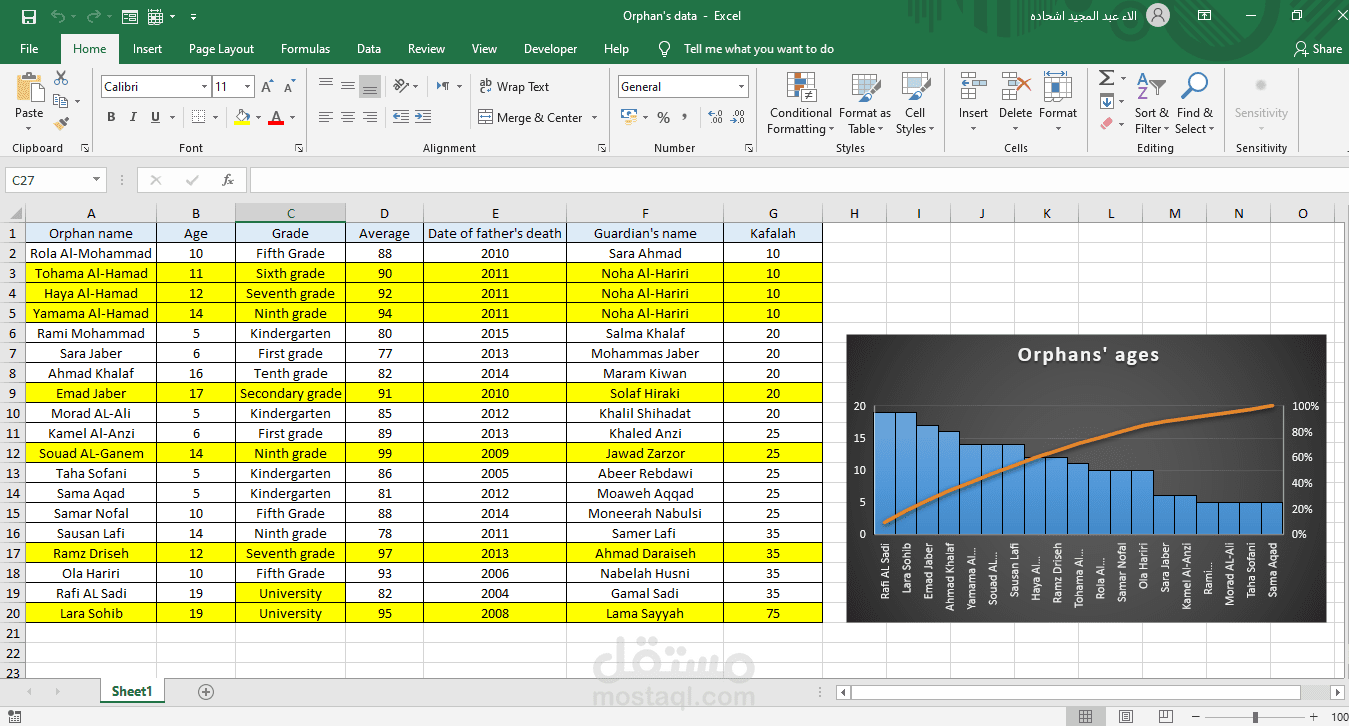
Task: Open Format as Table gallery
Action: click(865, 103)
